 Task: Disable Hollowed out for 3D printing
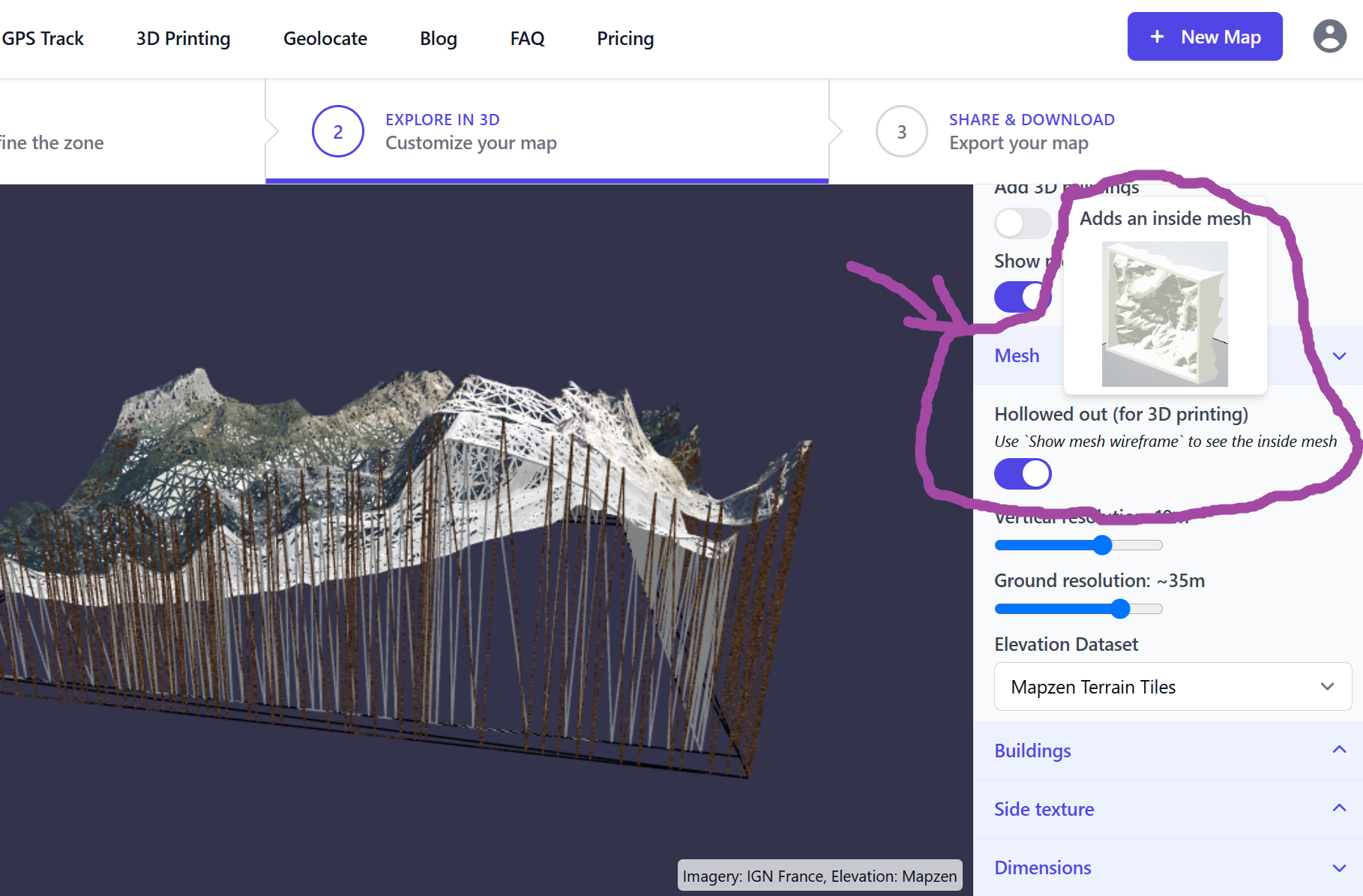1023,473
